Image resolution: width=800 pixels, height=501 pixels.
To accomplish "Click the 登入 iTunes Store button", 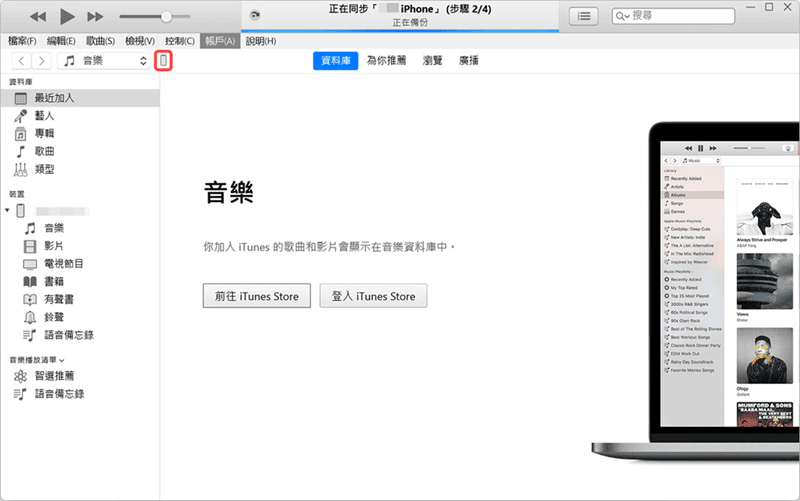I will pyautogui.click(x=373, y=296).
